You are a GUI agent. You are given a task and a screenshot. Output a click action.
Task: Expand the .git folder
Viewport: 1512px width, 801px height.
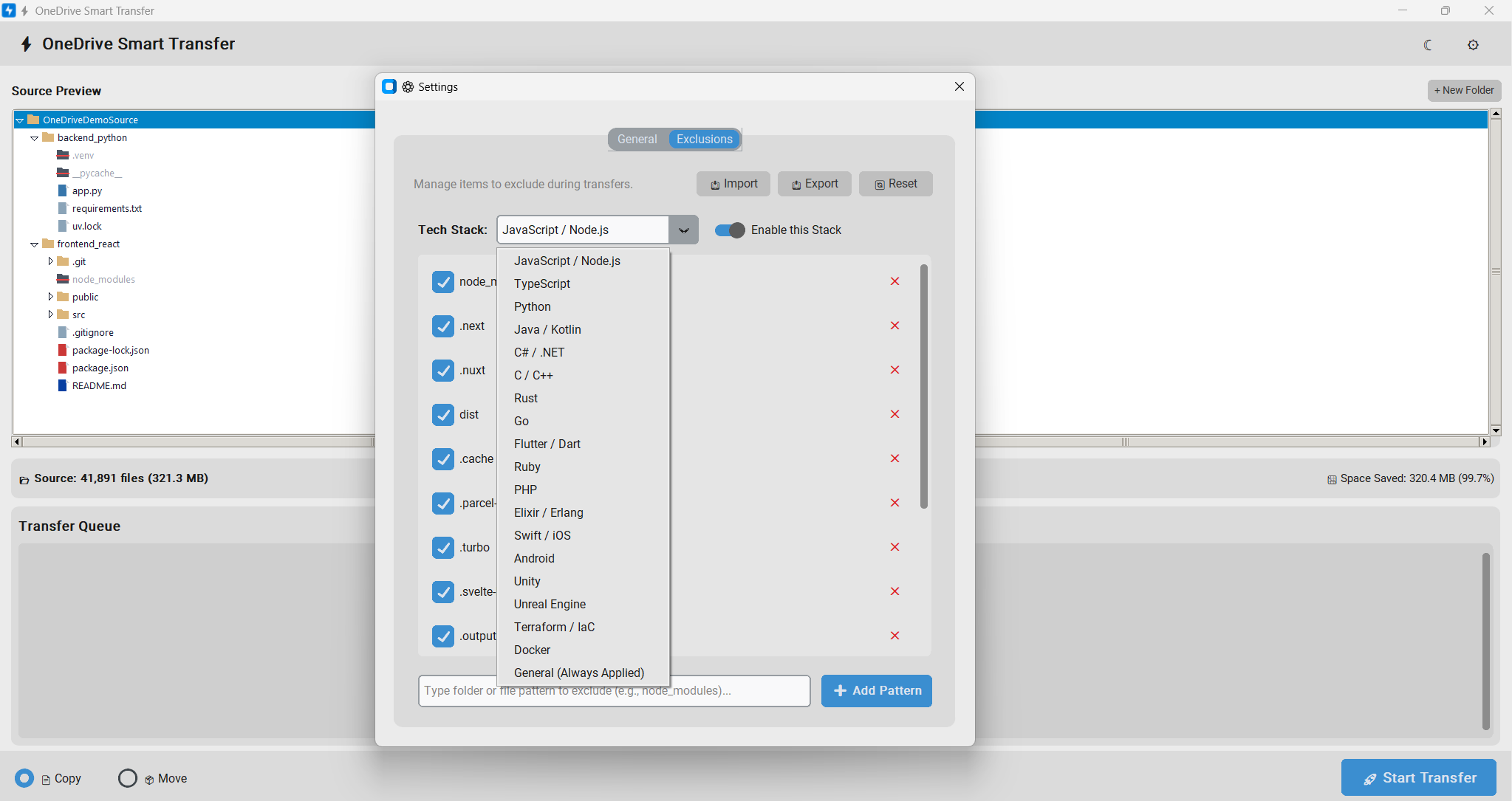[50, 261]
